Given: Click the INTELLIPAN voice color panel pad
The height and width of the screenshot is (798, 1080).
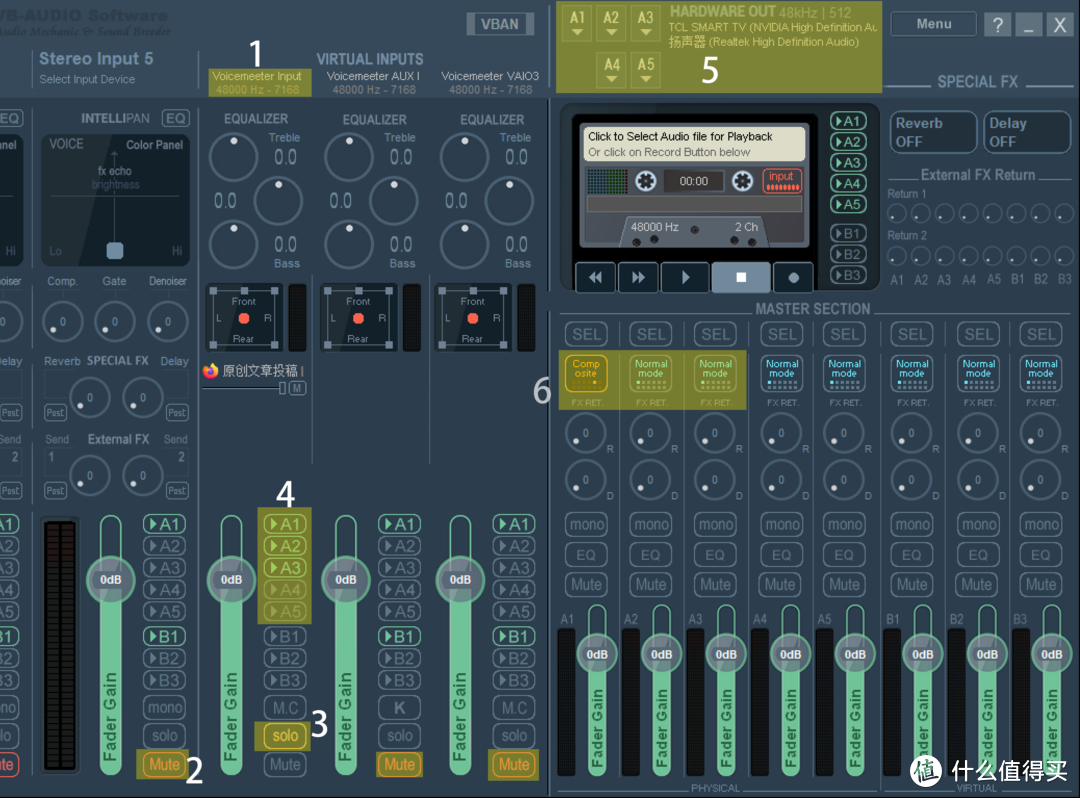Looking at the screenshot, I should click(x=114, y=200).
